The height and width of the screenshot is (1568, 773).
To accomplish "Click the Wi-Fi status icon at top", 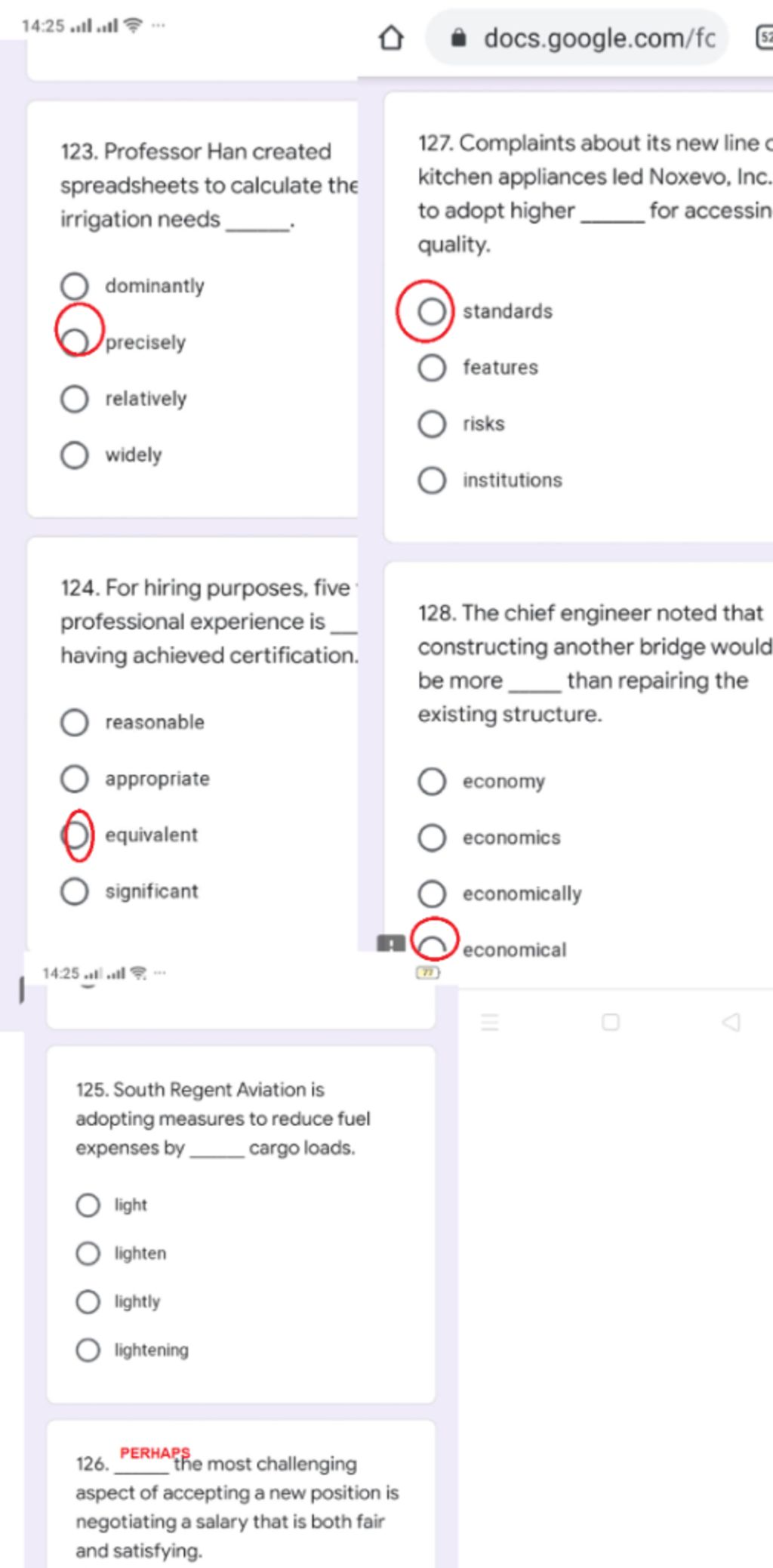I will (133, 26).
